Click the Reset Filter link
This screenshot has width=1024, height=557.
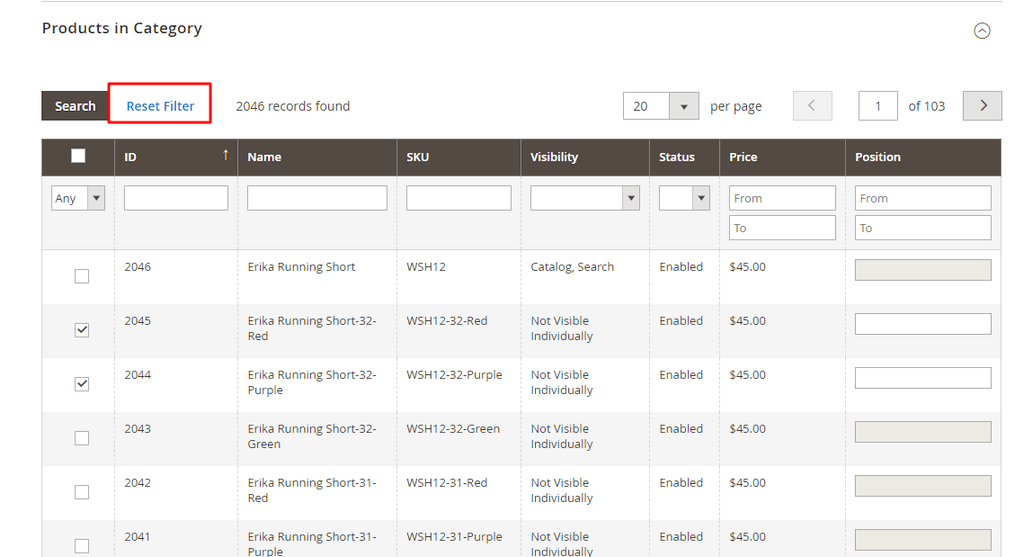160,106
